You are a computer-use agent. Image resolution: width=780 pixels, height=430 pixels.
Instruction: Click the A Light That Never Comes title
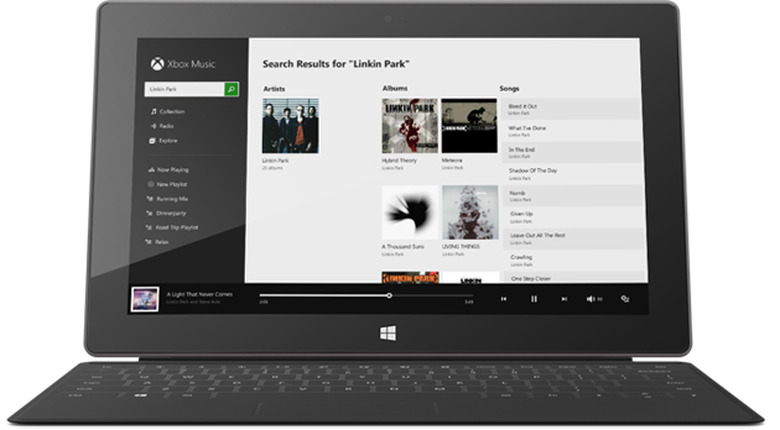(199, 295)
